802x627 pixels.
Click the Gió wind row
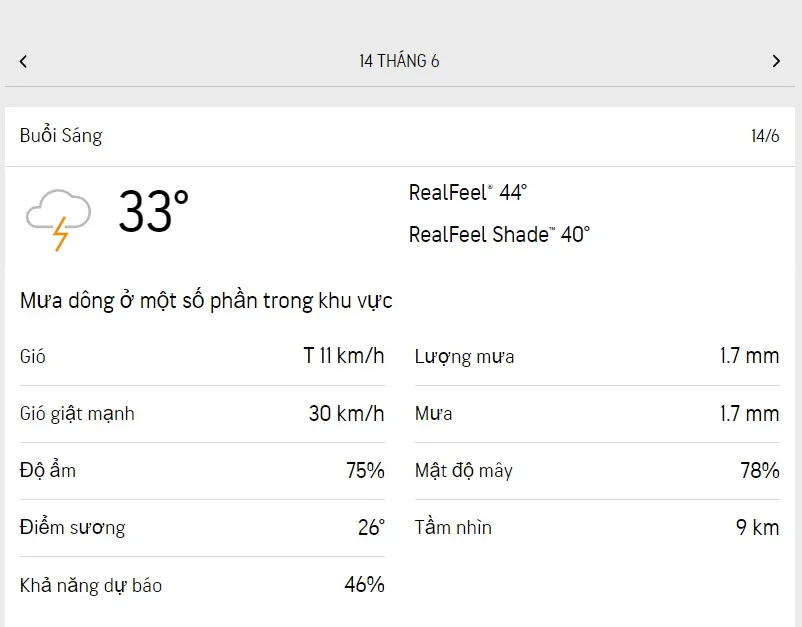coord(201,357)
